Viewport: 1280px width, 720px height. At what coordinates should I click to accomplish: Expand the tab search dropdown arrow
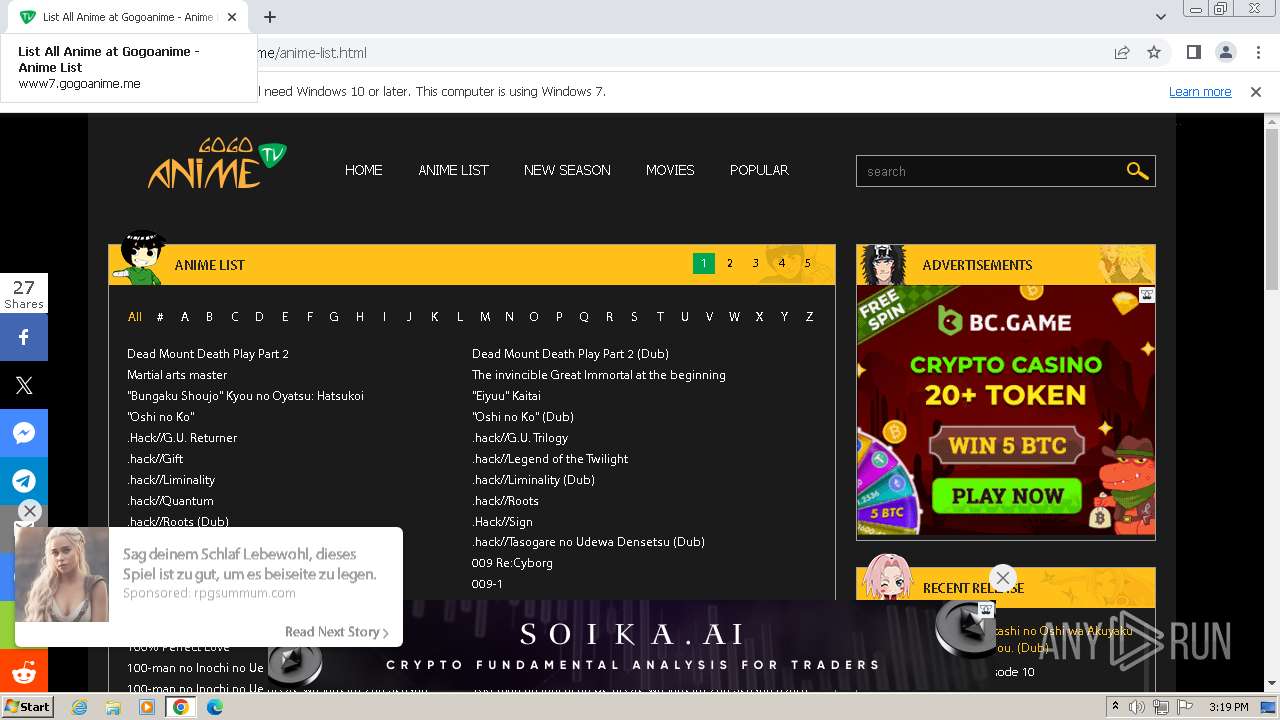[x=1161, y=17]
